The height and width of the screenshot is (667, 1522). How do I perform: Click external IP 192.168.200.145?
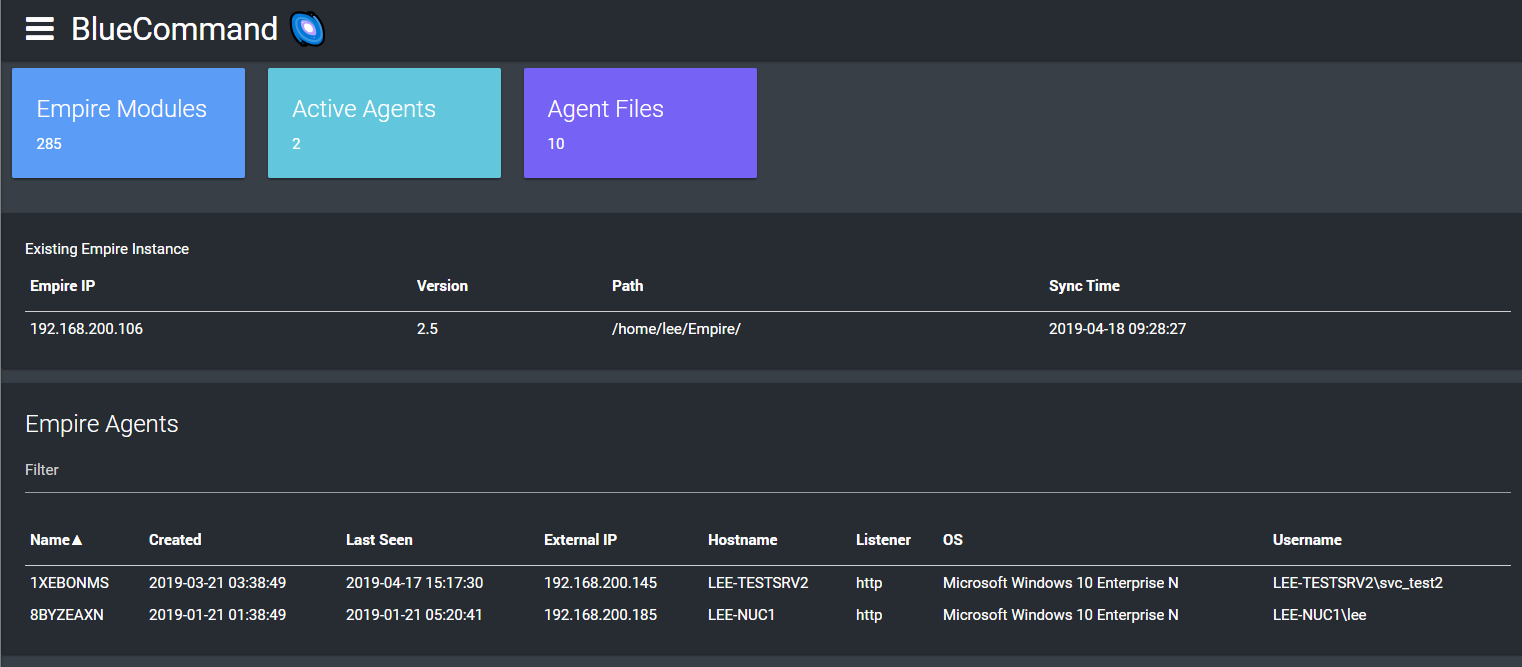coord(600,583)
